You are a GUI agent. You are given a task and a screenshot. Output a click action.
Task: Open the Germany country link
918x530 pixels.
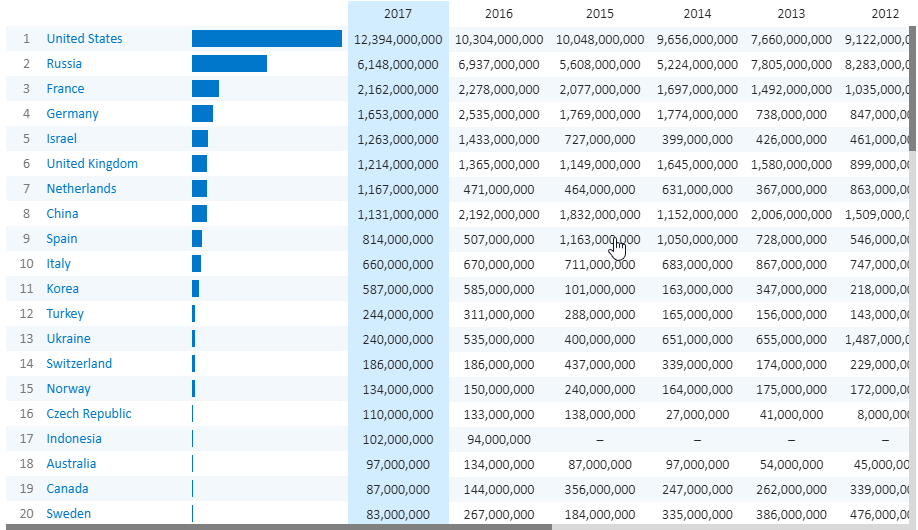click(72, 114)
